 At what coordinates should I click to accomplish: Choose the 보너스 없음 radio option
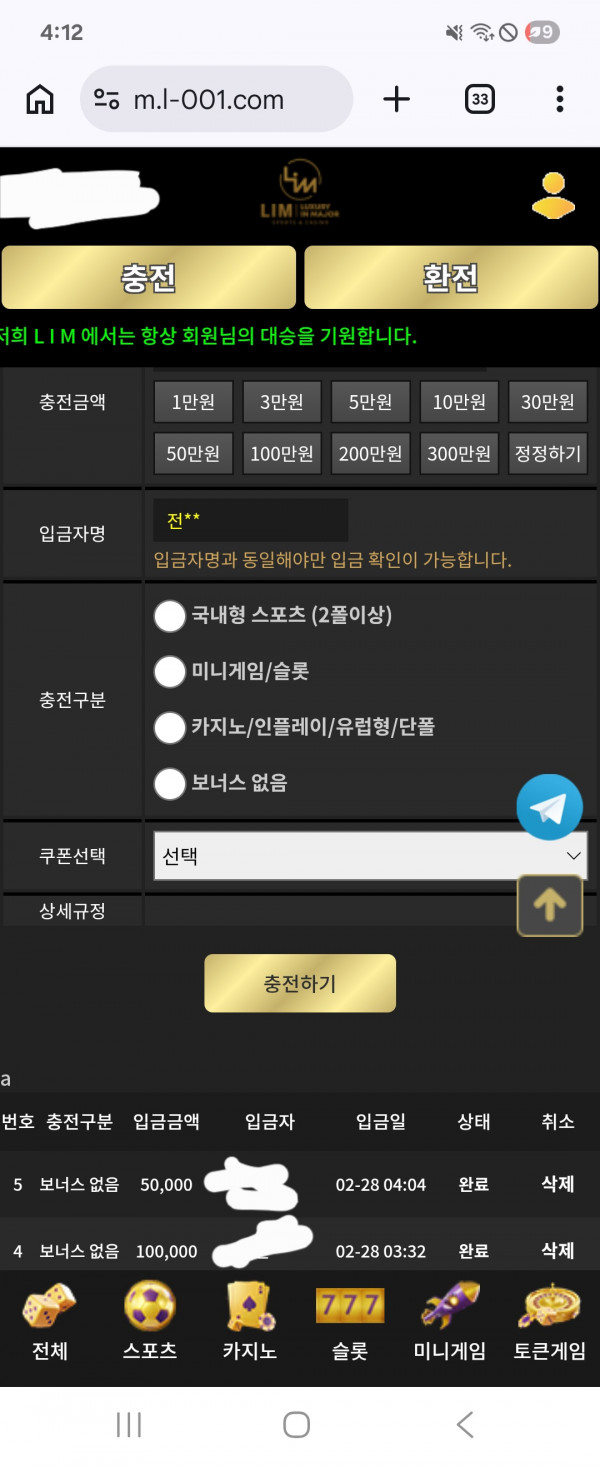170,783
